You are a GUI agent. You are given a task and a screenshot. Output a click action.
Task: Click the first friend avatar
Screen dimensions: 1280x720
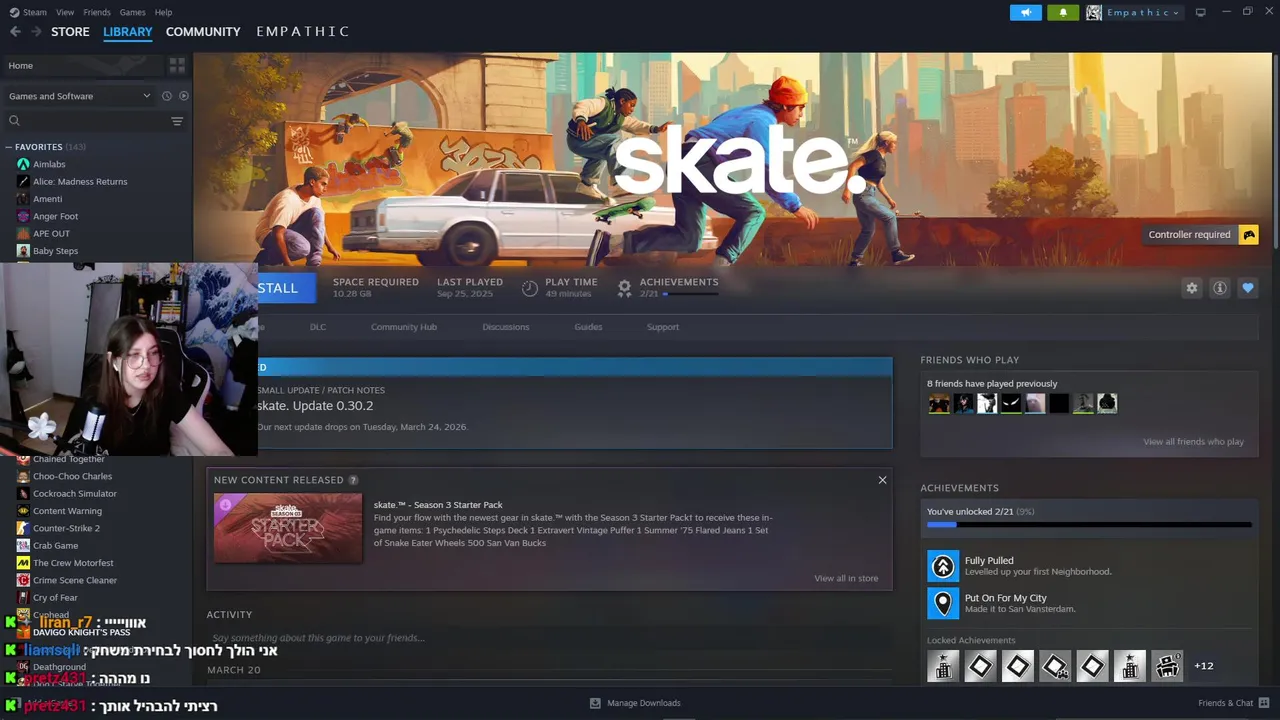tap(939, 404)
